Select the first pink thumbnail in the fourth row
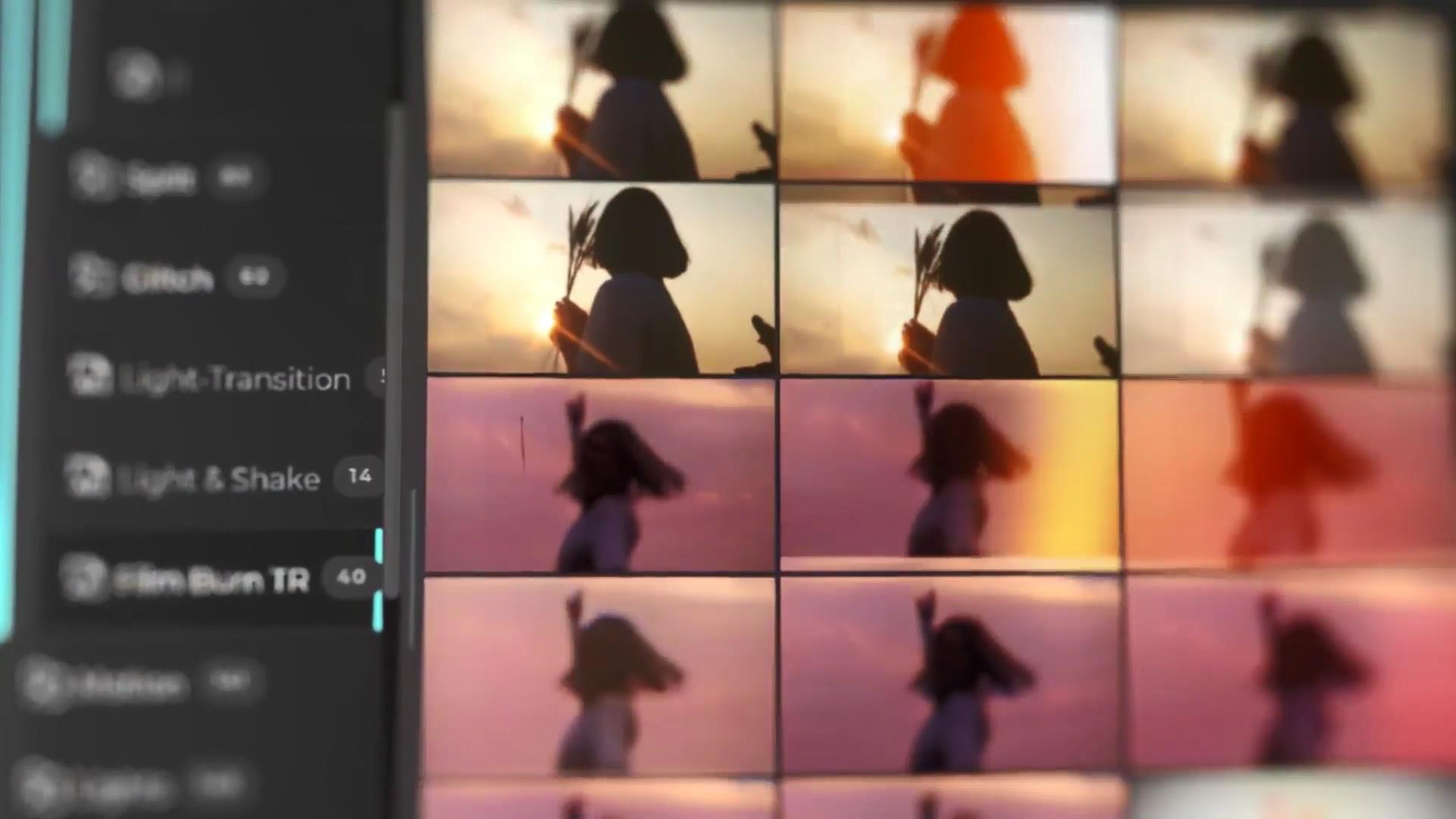 click(x=599, y=675)
